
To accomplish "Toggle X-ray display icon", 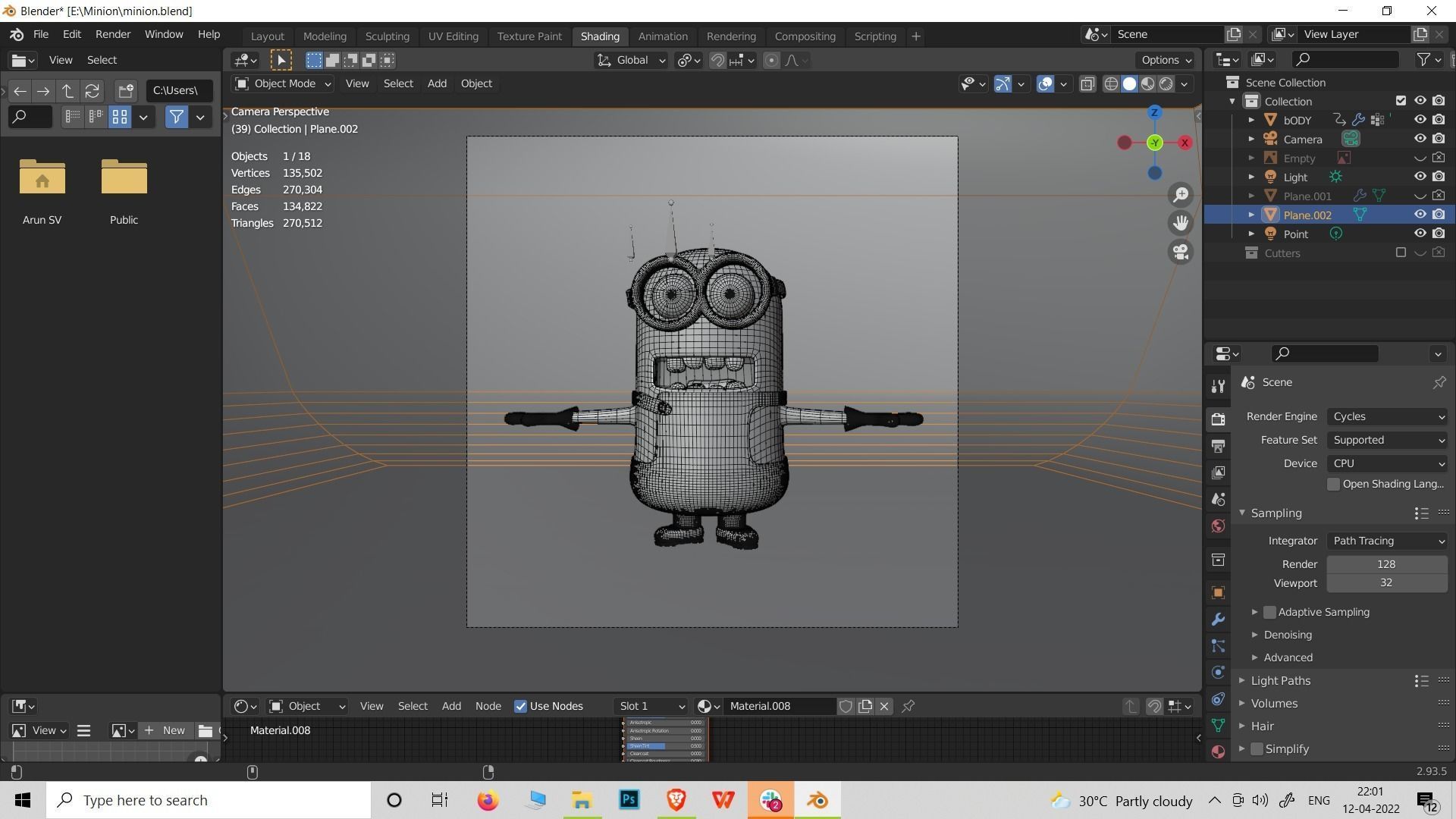I will [1087, 84].
